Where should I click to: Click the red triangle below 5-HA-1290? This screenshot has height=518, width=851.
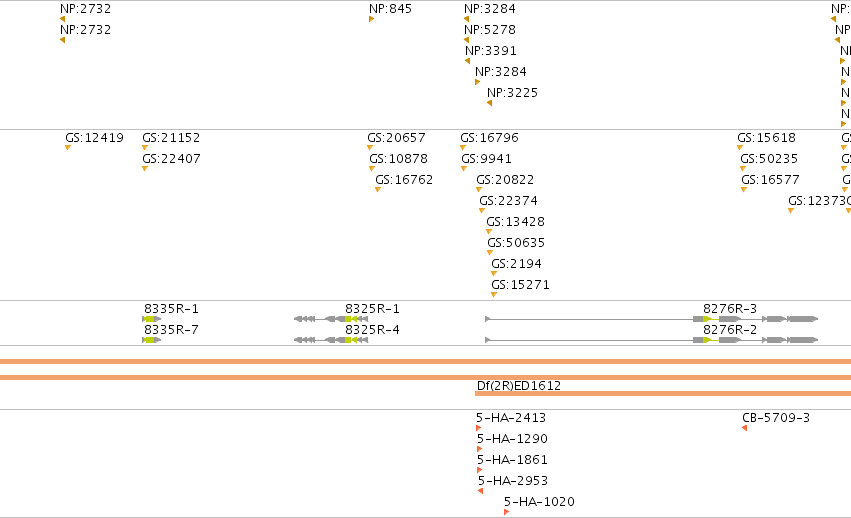click(480, 449)
